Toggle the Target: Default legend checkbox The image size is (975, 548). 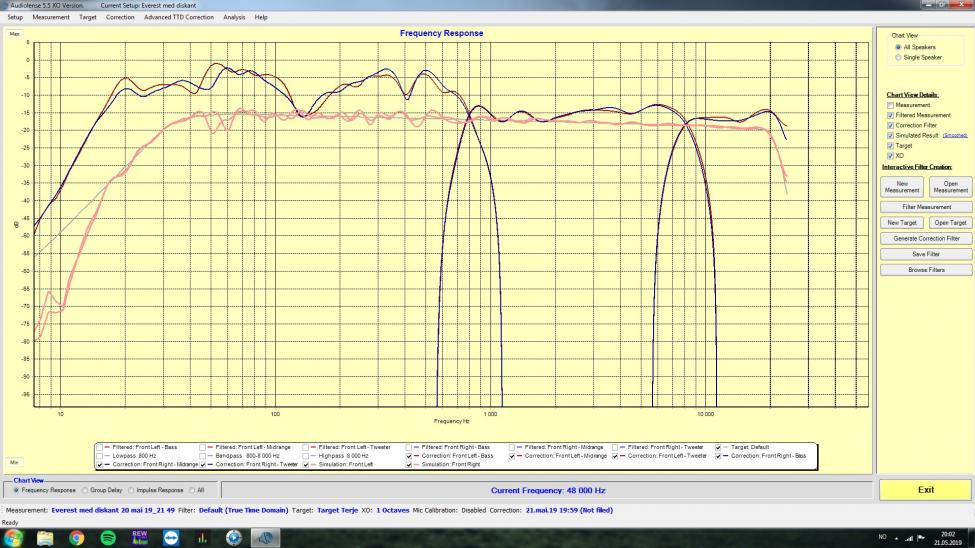719,447
